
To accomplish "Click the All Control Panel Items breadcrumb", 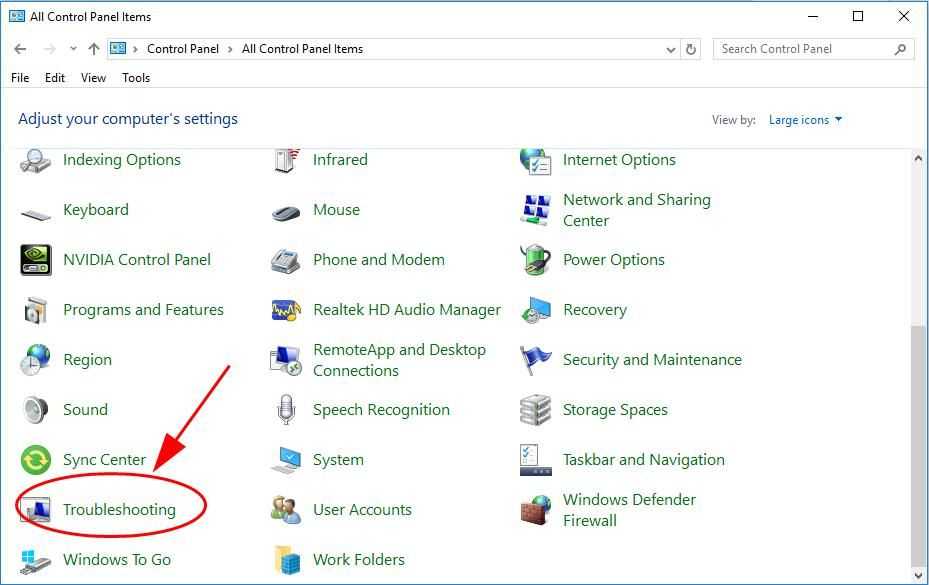I will (302, 49).
